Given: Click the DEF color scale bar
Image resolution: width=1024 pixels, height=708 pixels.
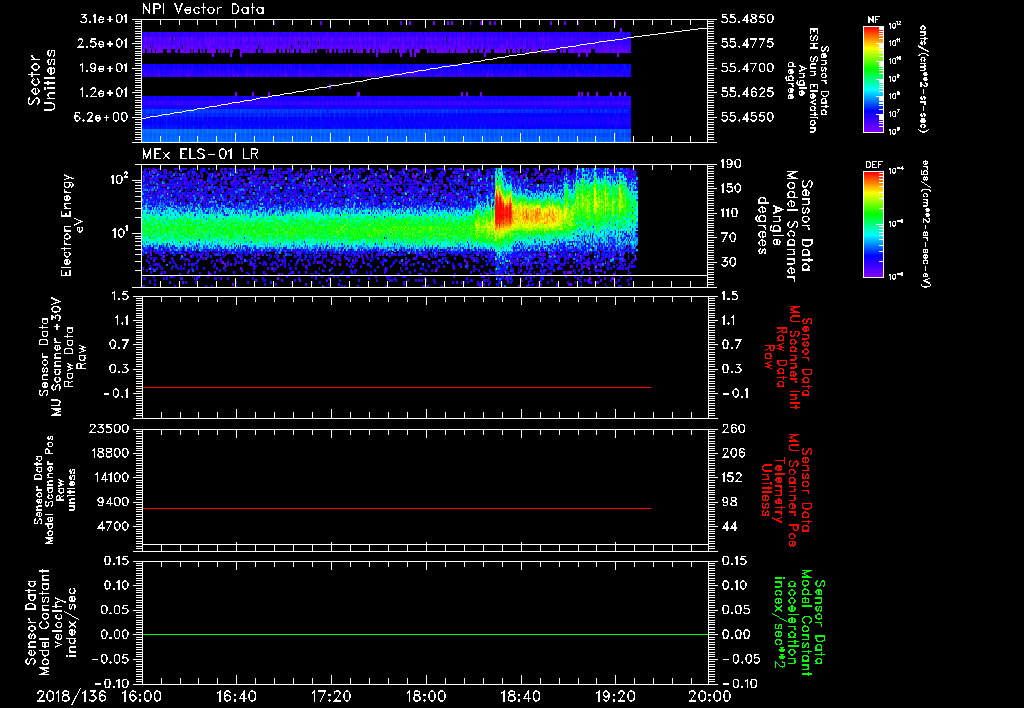Looking at the screenshot, I should [873, 223].
